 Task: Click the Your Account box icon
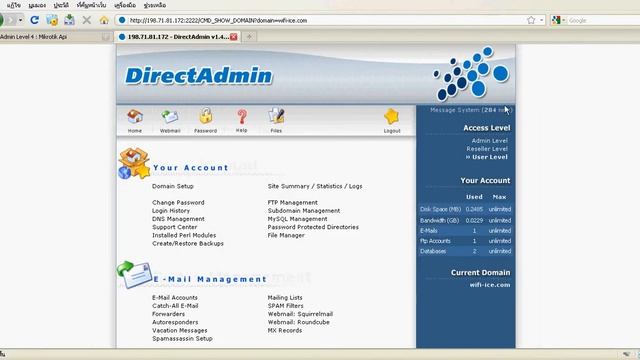point(134,163)
